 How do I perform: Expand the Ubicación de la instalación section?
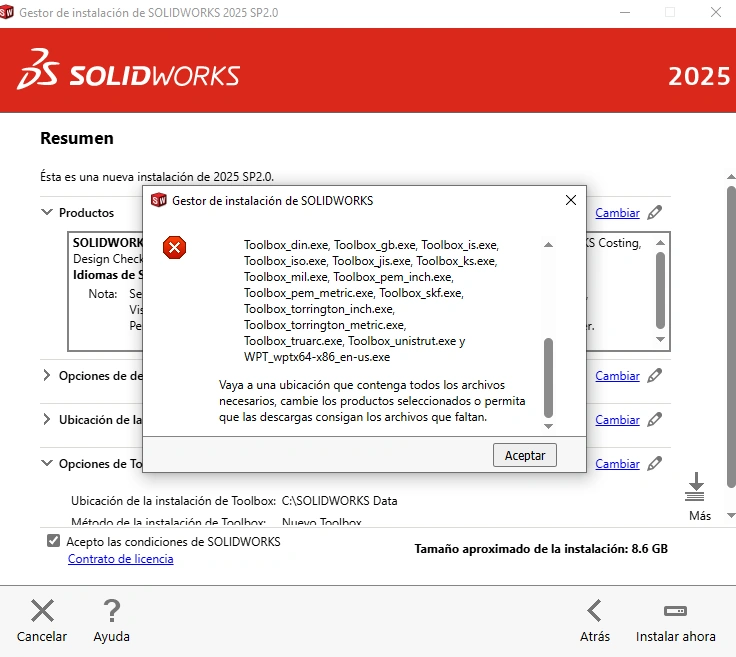(x=46, y=419)
